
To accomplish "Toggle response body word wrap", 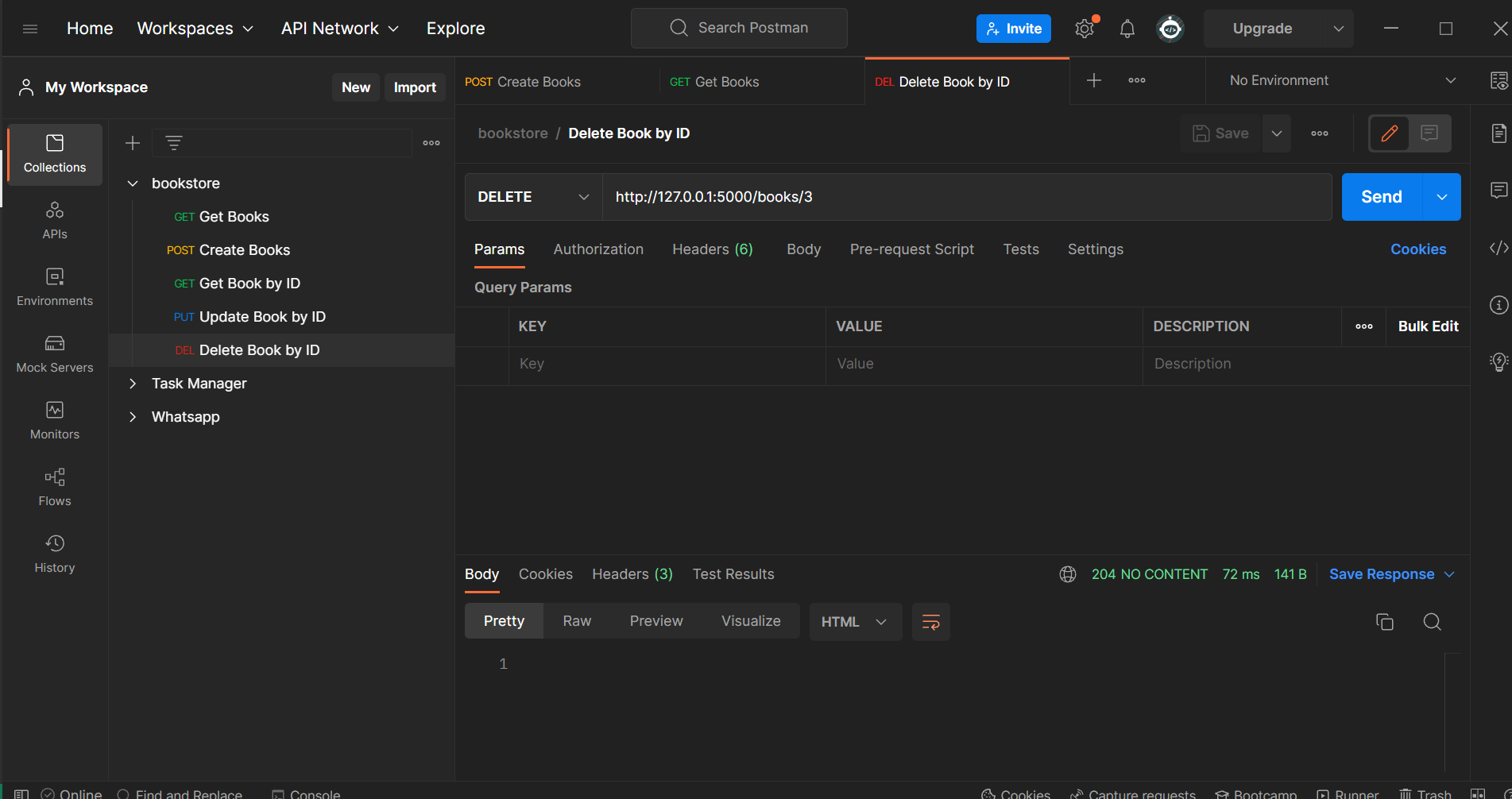I will tap(930, 622).
